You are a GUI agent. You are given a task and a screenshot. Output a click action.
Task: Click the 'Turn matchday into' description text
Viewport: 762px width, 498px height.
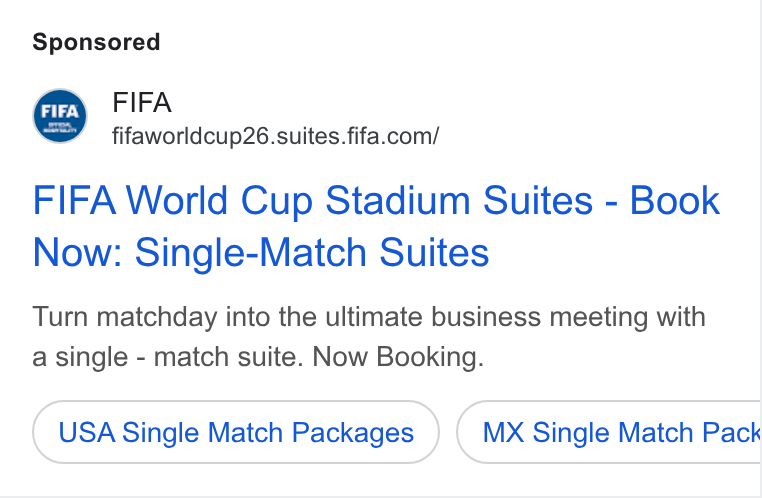pos(150,317)
